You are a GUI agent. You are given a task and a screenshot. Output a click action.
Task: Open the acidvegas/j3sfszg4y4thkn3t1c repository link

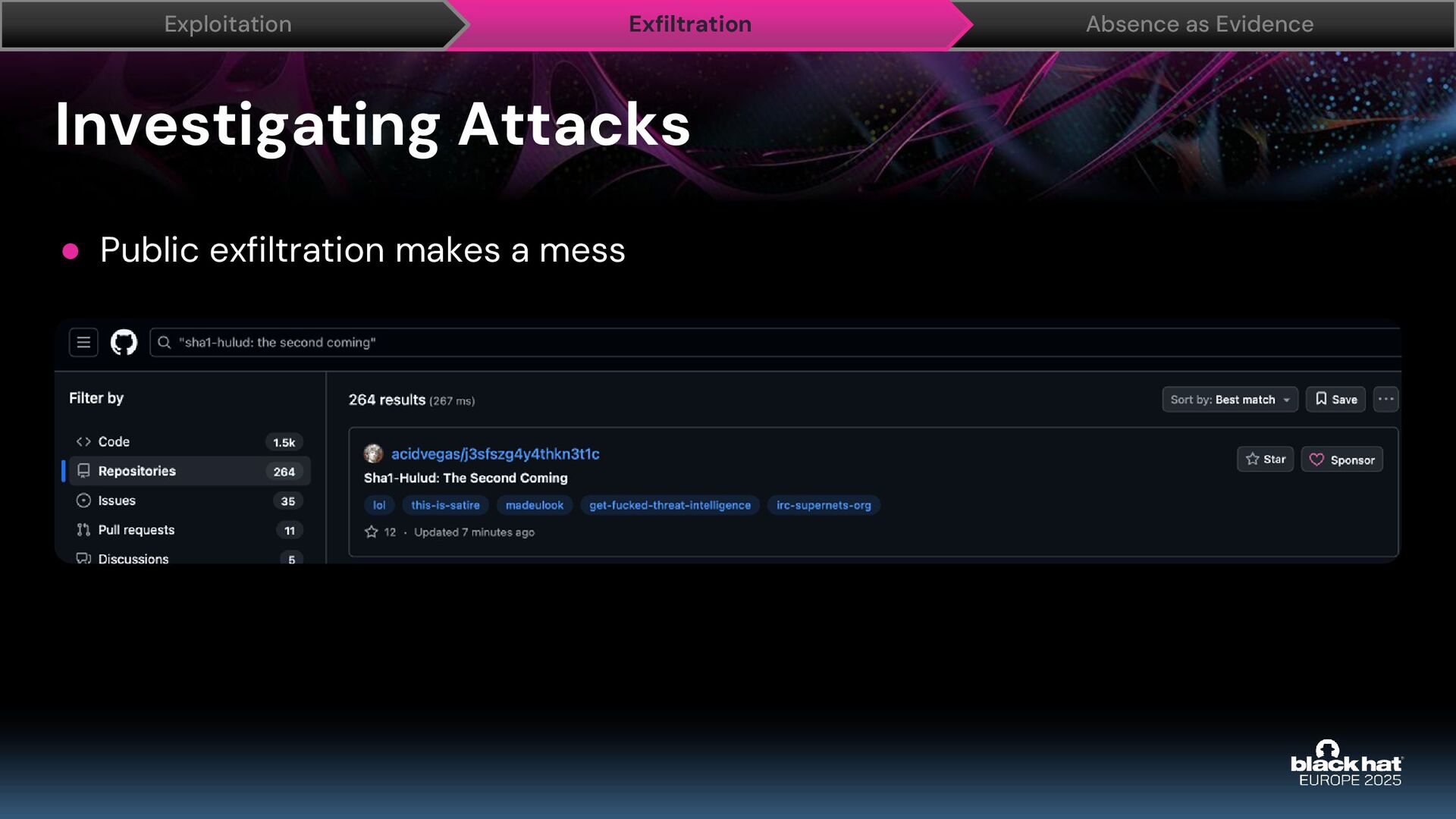pos(495,453)
